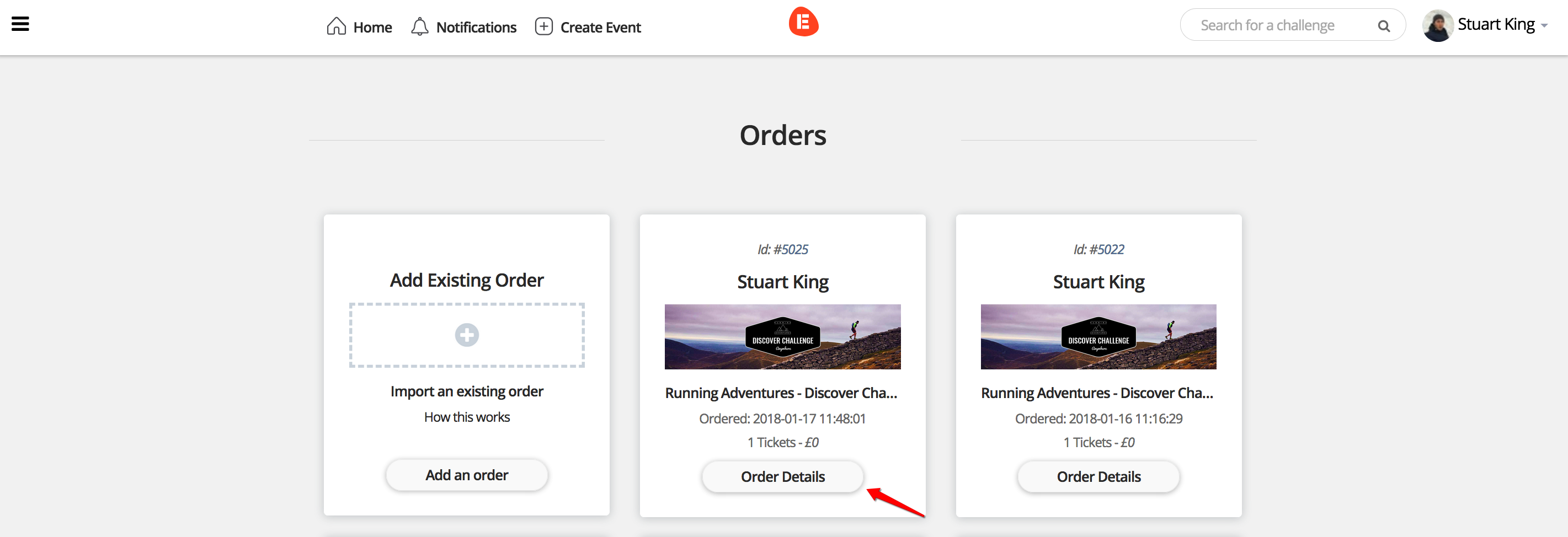The image size is (1568, 537).
Task: Click the plus icon in dashed box
Action: click(466, 335)
